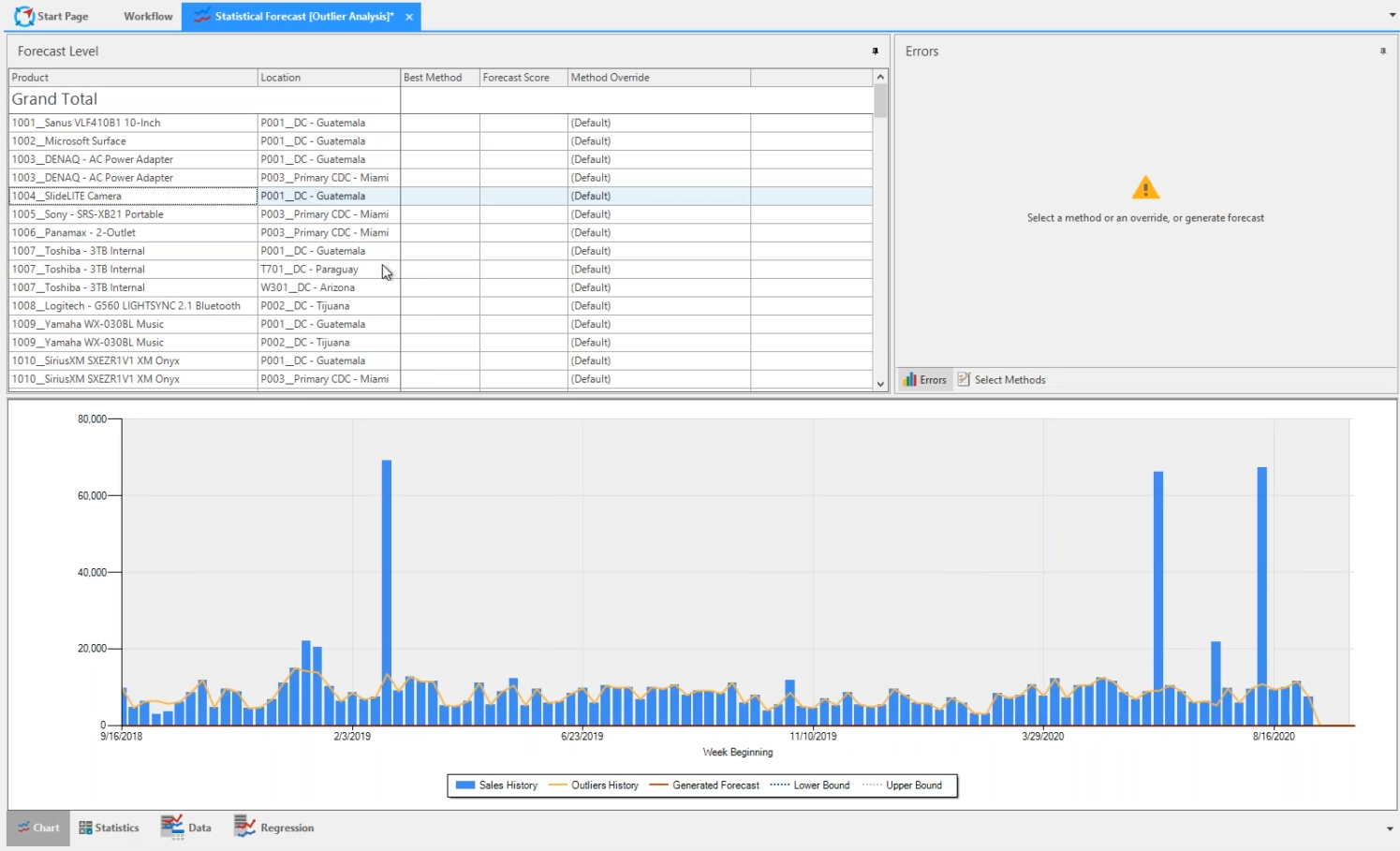Select the 1005__Sony - SRS-XB21 Portable row
The image size is (1400, 851).
point(440,214)
